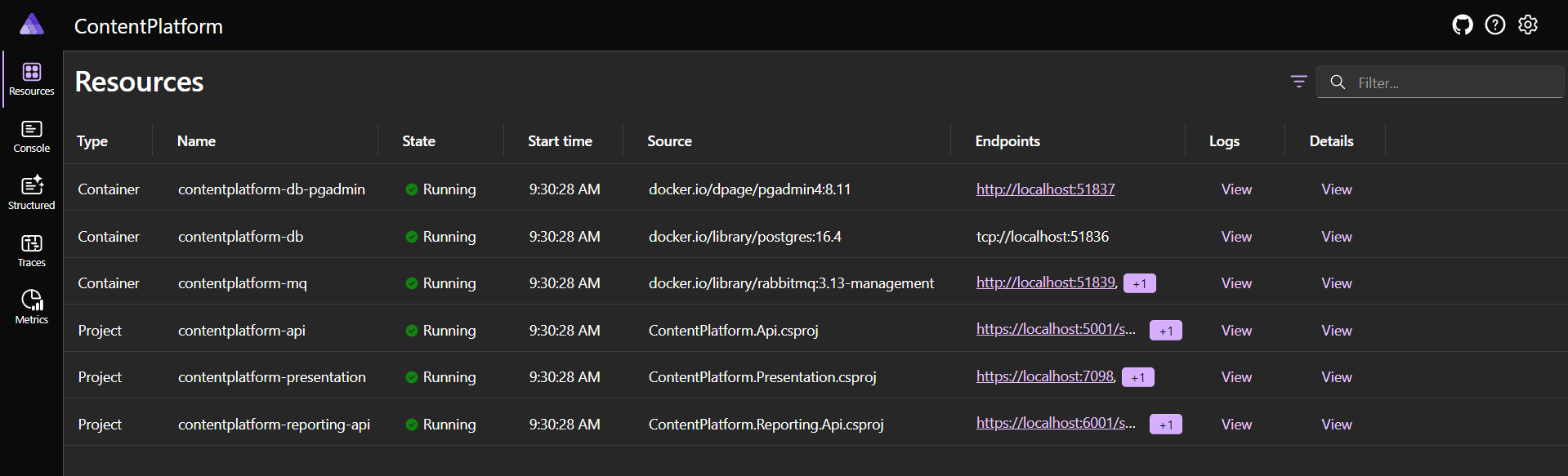The width and height of the screenshot is (1568, 476).
Task: View details for contentplatform-mq
Action: click(x=1337, y=283)
